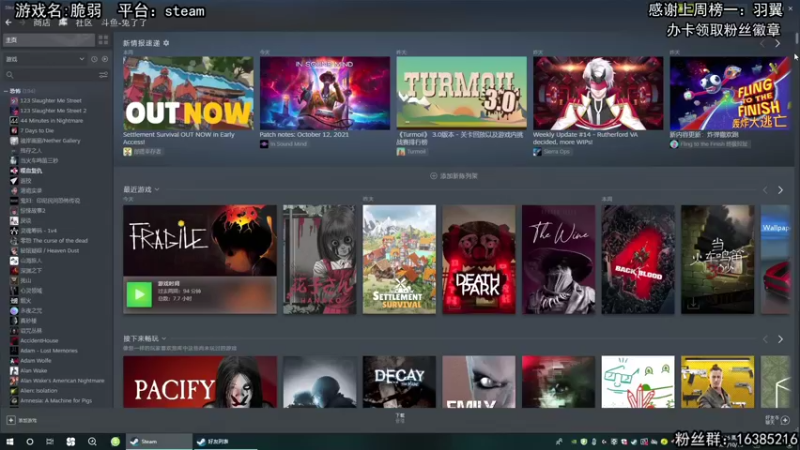The width and height of the screenshot is (800, 450).
Task: Show previous recent games with left arrow
Action: (x=765, y=190)
